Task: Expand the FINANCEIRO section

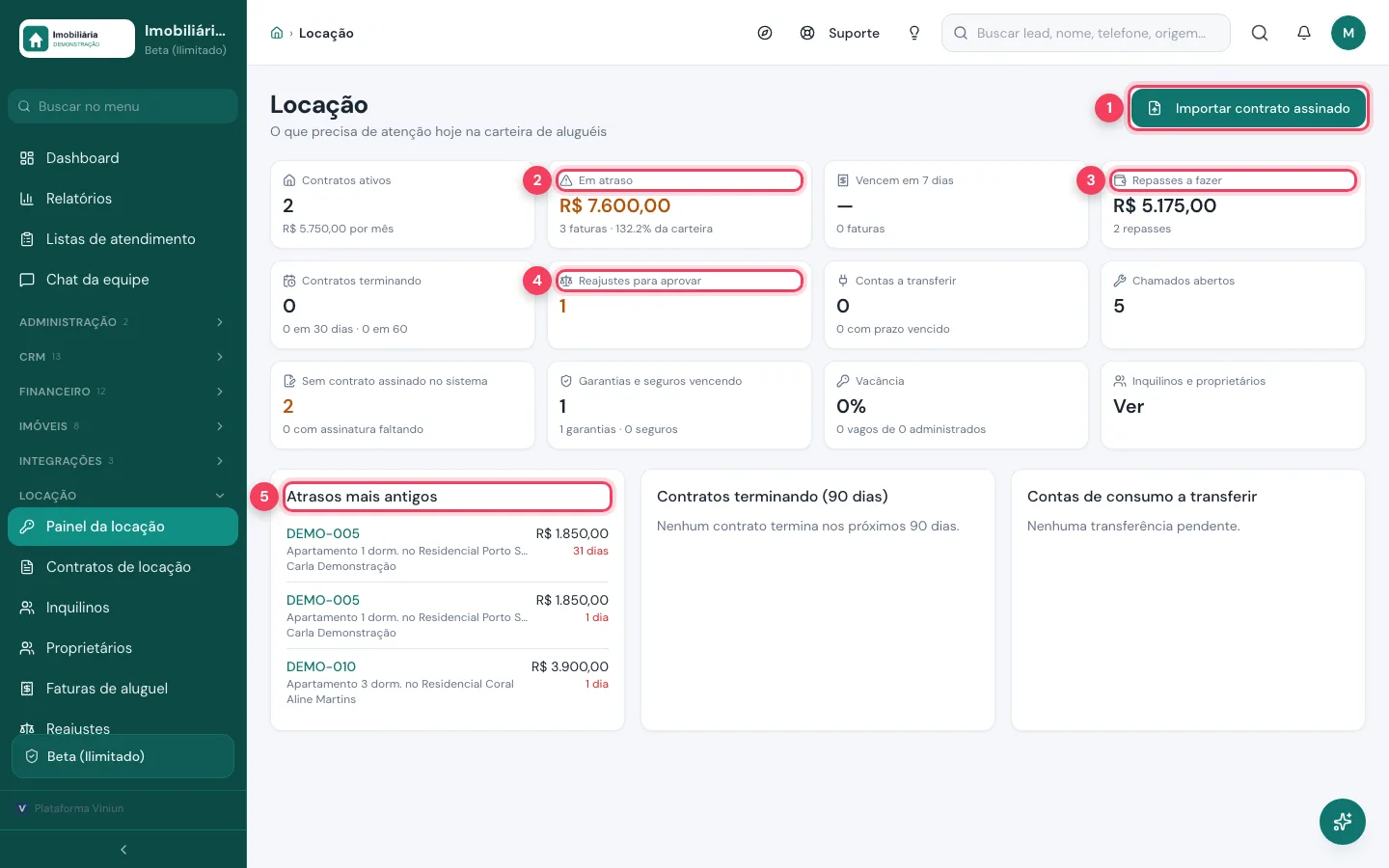Action: point(123,392)
